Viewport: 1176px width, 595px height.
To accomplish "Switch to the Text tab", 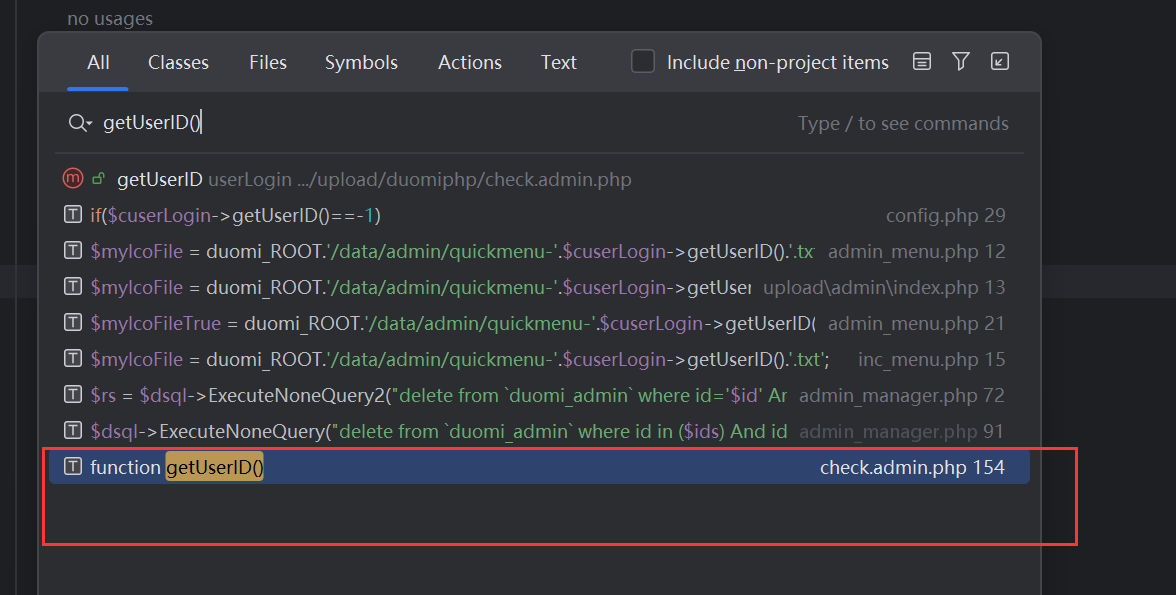I will [x=559, y=62].
